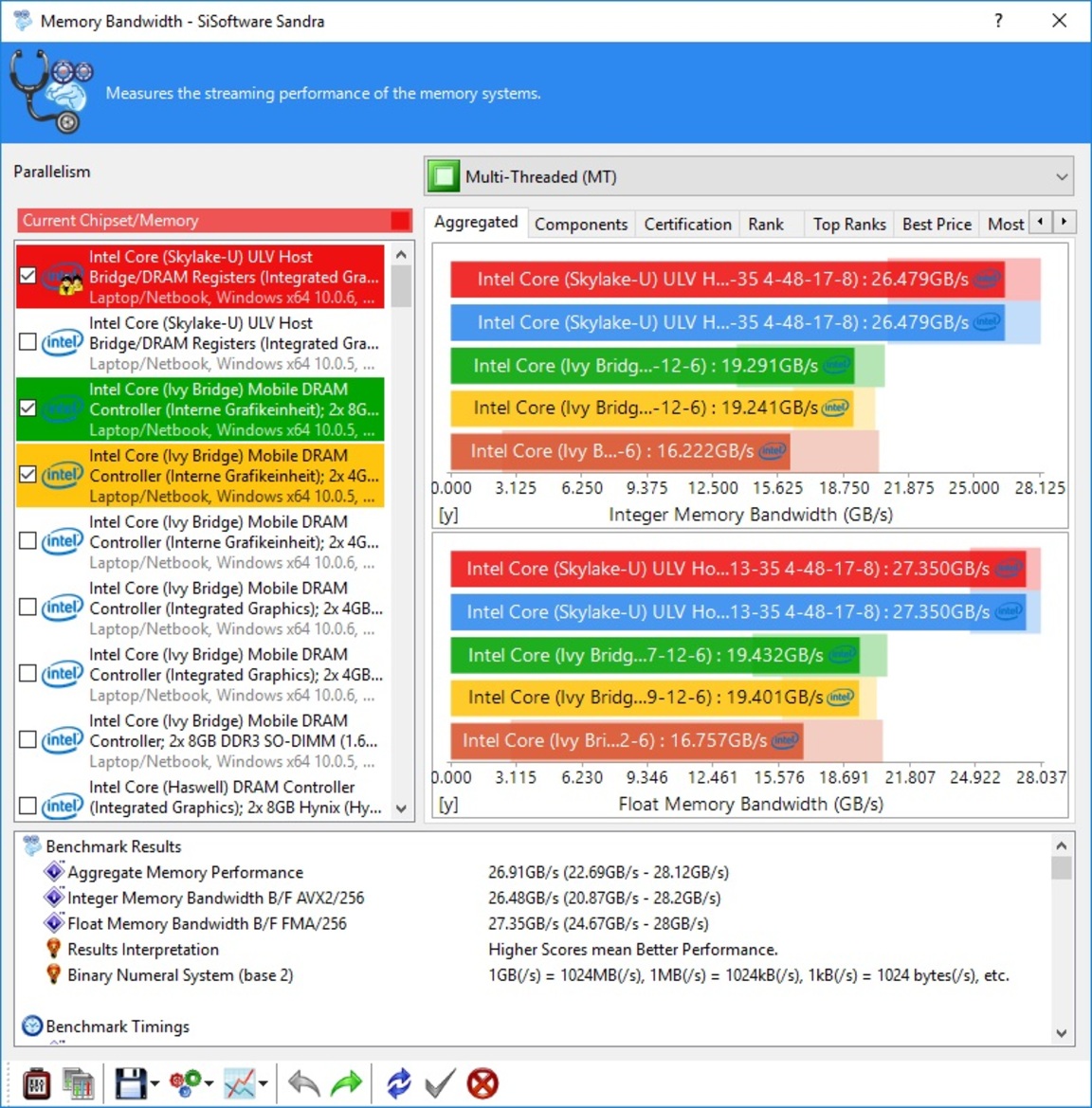Screen dimensions: 1092x1108
Task: Click the Benchmark Timings clock icon
Action: 32,1026
